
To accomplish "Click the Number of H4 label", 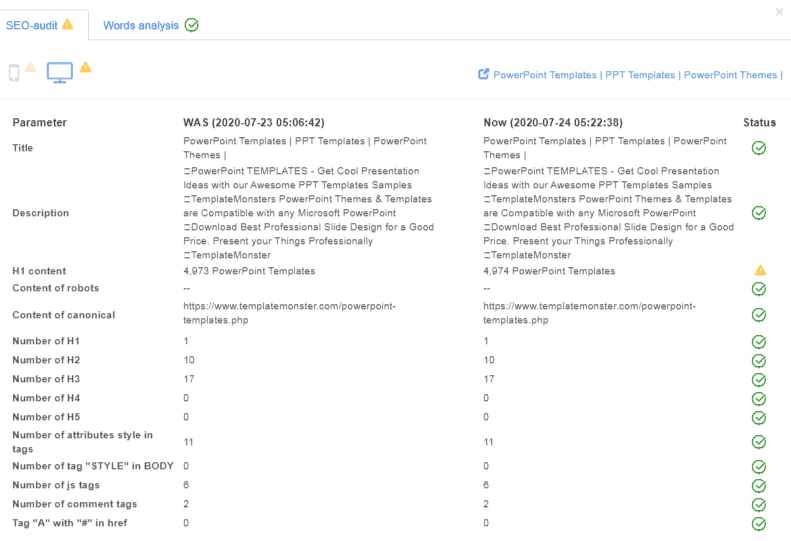I will coord(46,398).
